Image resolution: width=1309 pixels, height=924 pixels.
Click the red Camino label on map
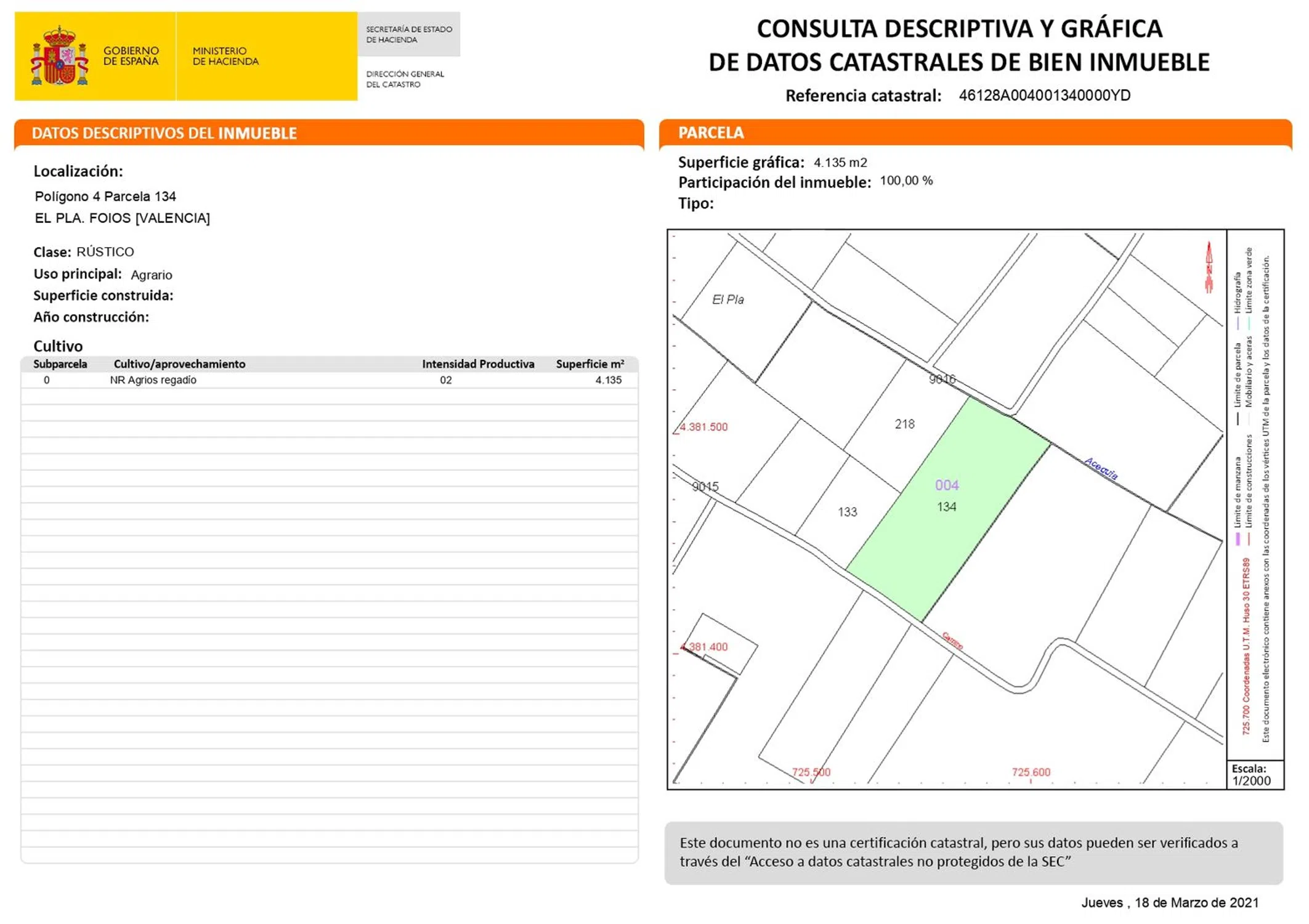click(952, 641)
